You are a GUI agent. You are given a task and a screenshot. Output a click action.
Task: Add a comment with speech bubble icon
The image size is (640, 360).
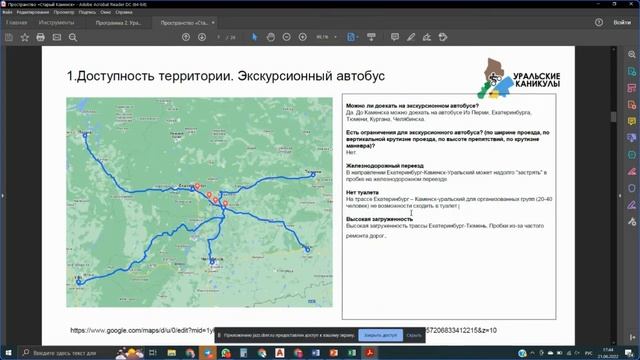pos(395,37)
